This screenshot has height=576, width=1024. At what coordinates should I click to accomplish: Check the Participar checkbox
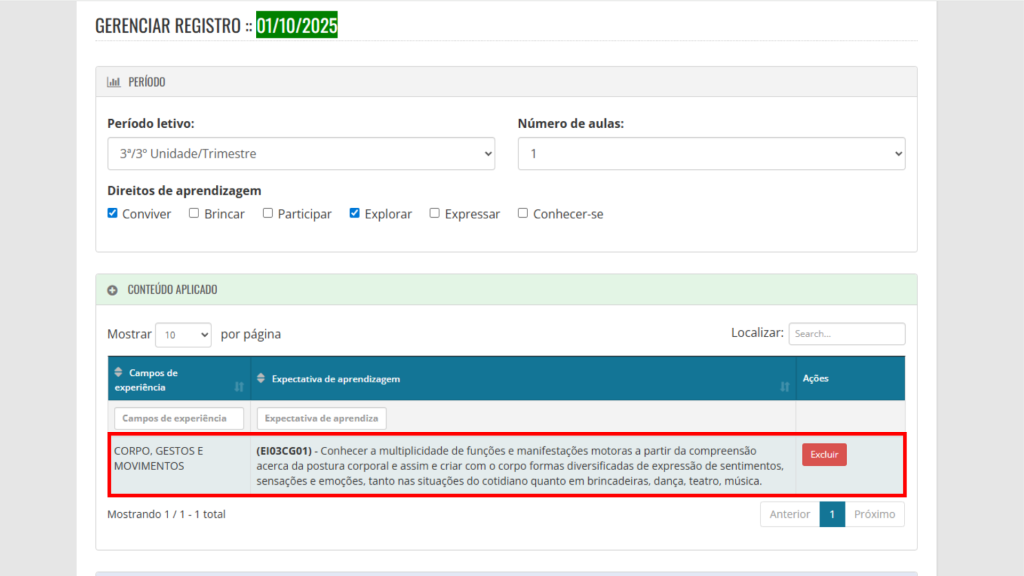pyautogui.click(x=268, y=213)
